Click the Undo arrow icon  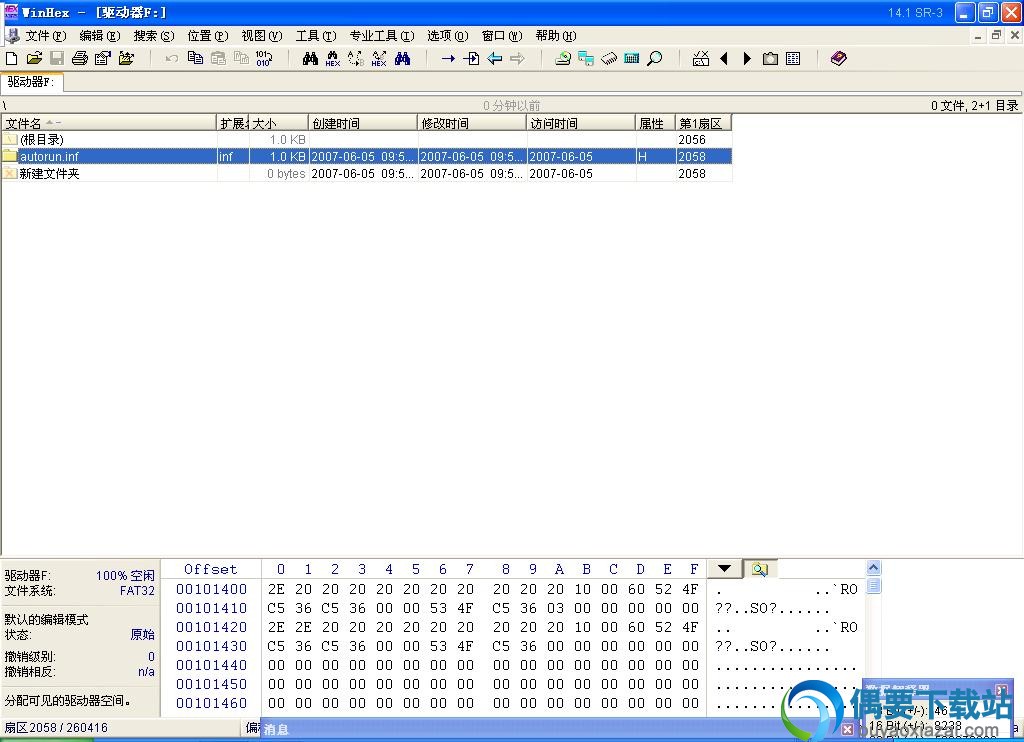click(172, 59)
